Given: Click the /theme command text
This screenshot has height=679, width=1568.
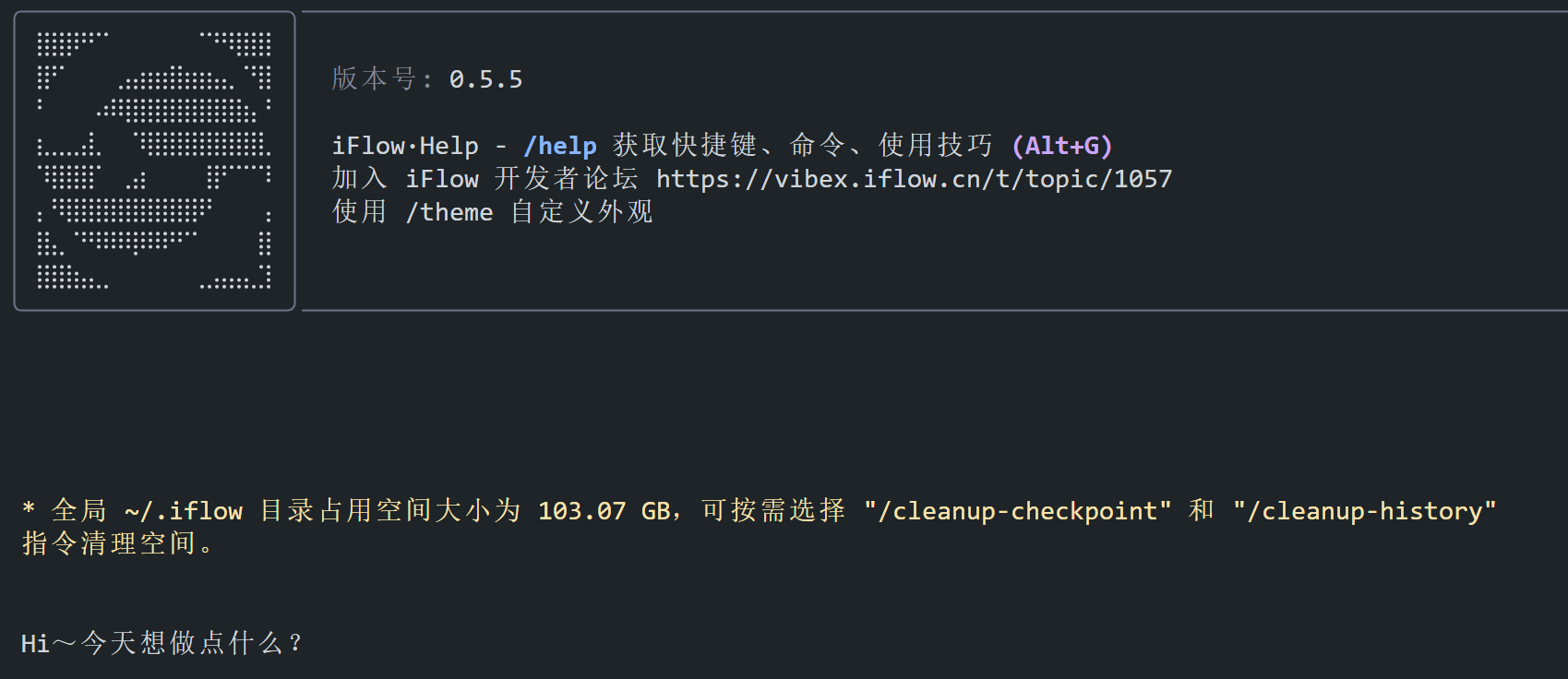Looking at the screenshot, I should coord(449,212).
